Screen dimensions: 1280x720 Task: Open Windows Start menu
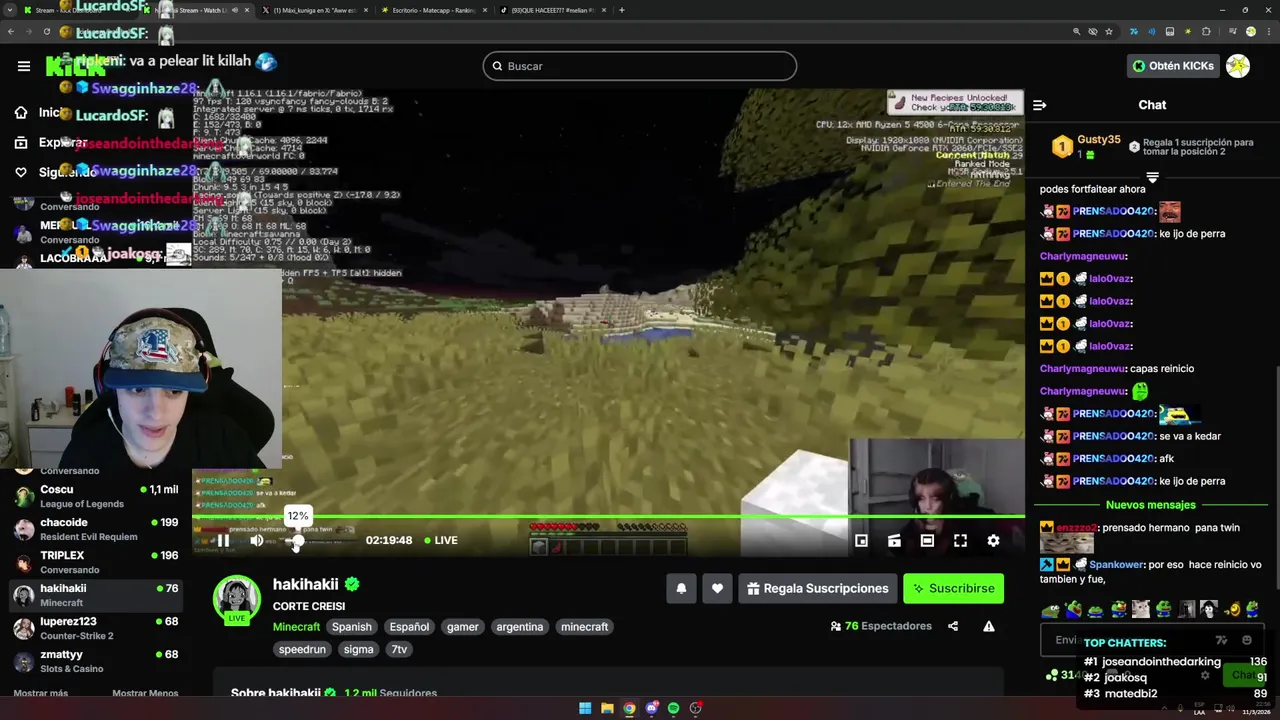[585, 708]
